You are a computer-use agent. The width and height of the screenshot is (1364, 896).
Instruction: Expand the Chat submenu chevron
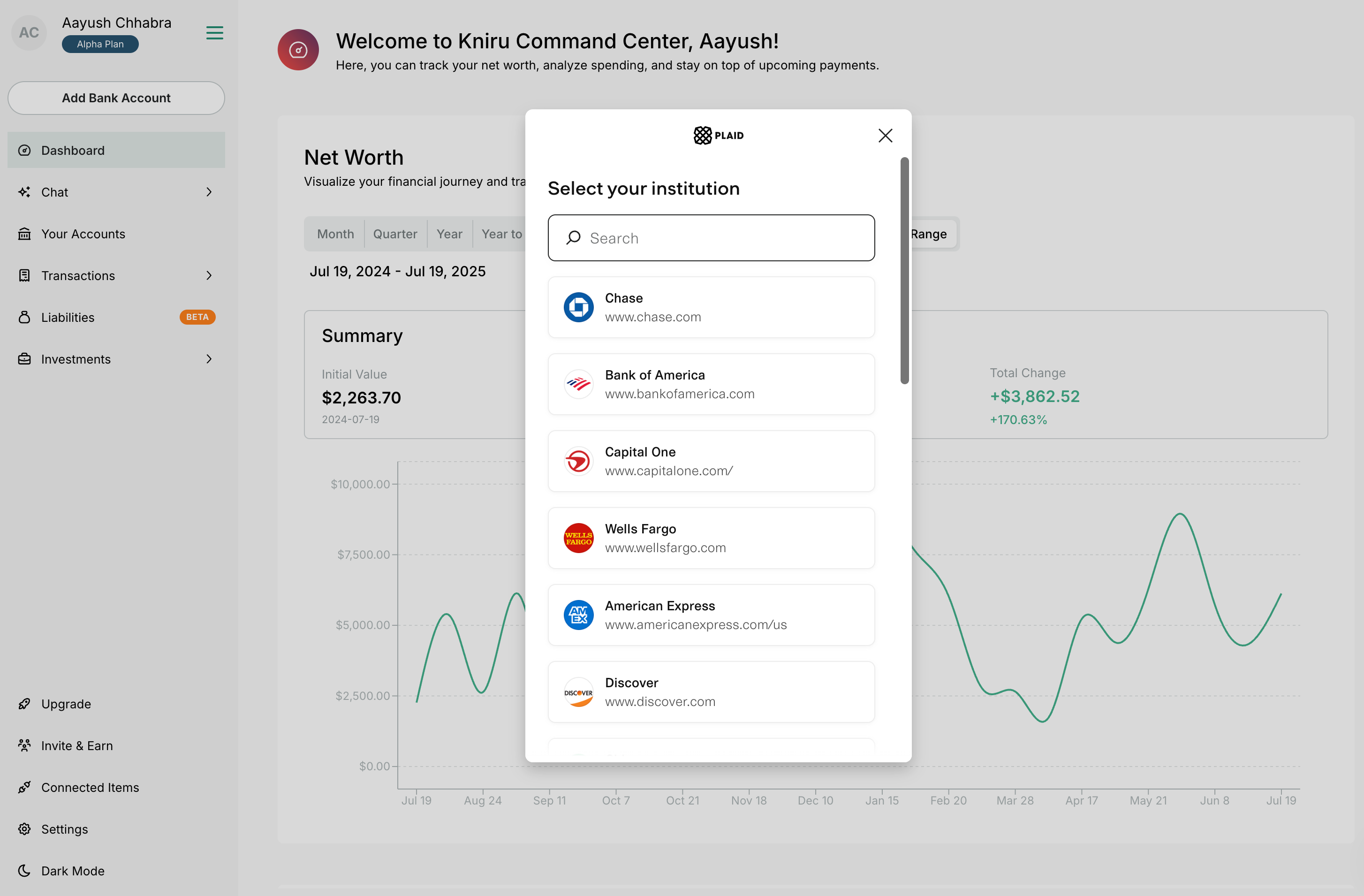(x=209, y=192)
